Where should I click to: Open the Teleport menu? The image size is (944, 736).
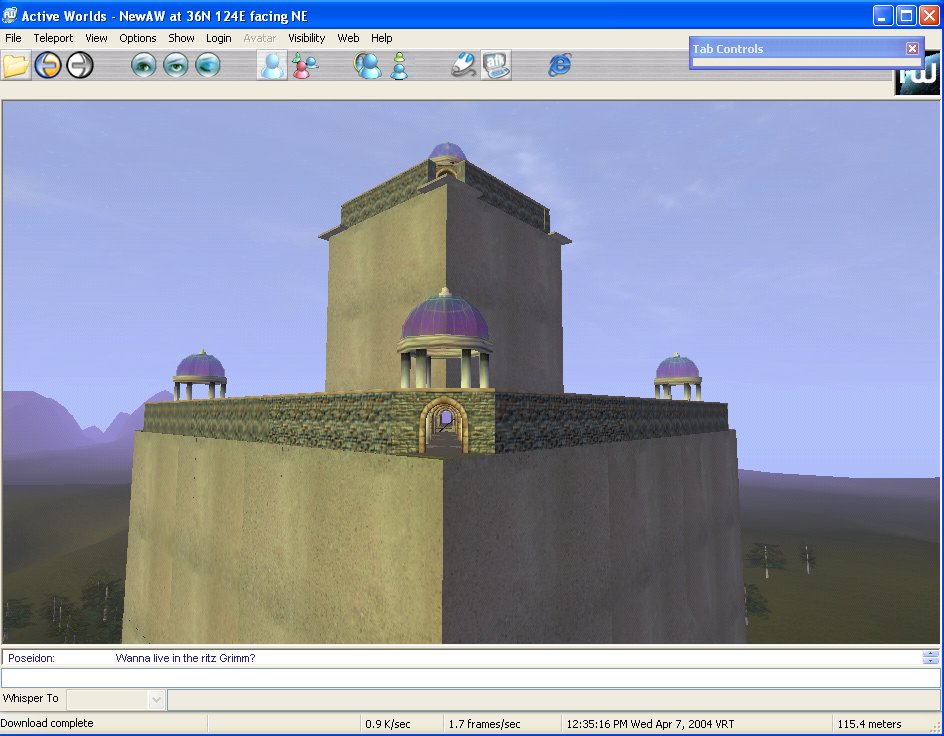[x=53, y=38]
